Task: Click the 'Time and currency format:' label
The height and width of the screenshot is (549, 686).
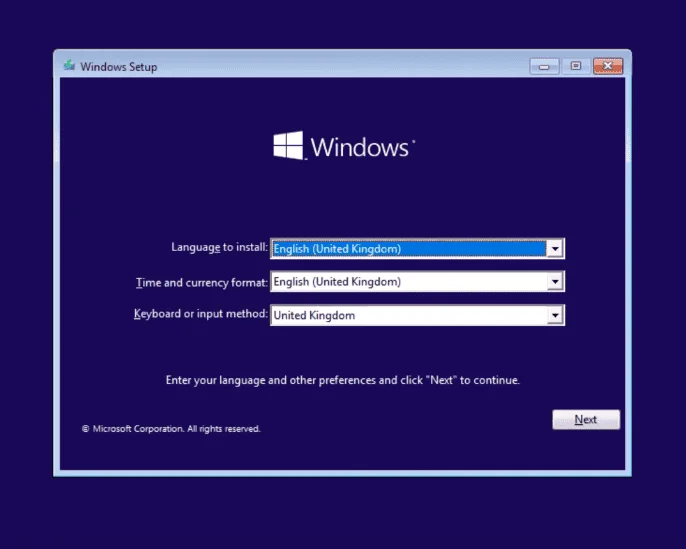Action: pos(202,283)
